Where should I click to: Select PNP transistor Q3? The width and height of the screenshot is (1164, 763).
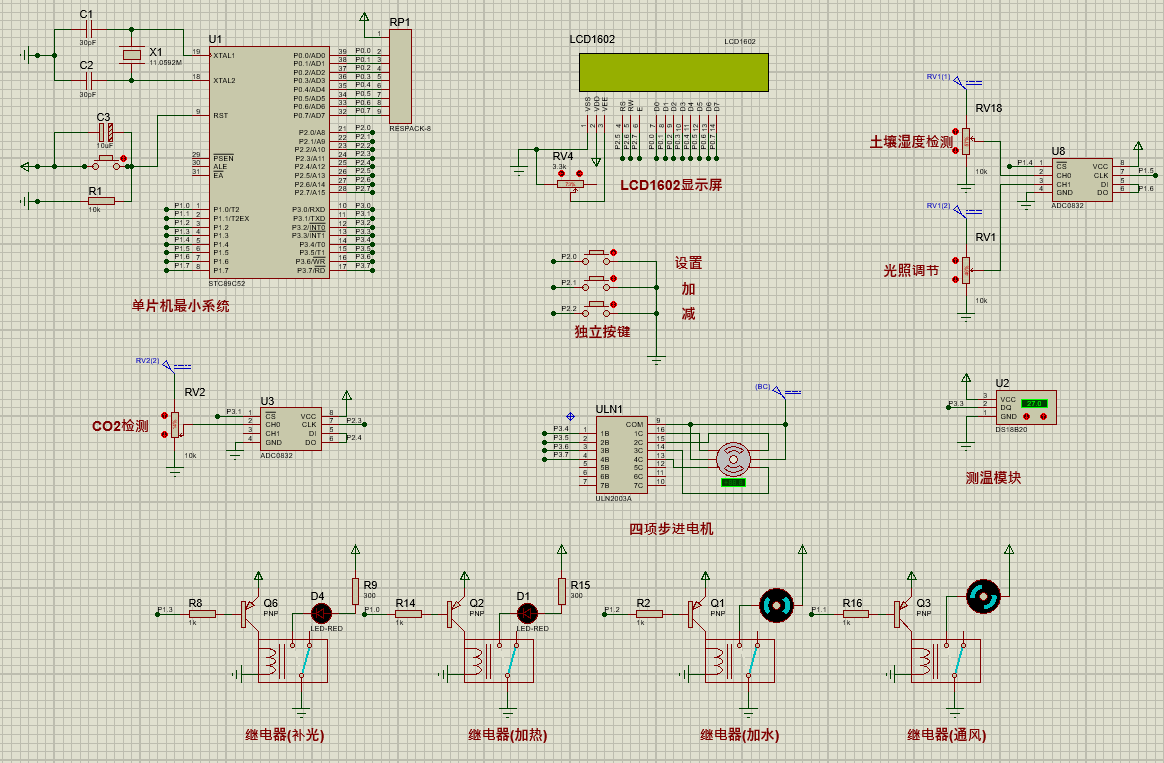(903, 613)
